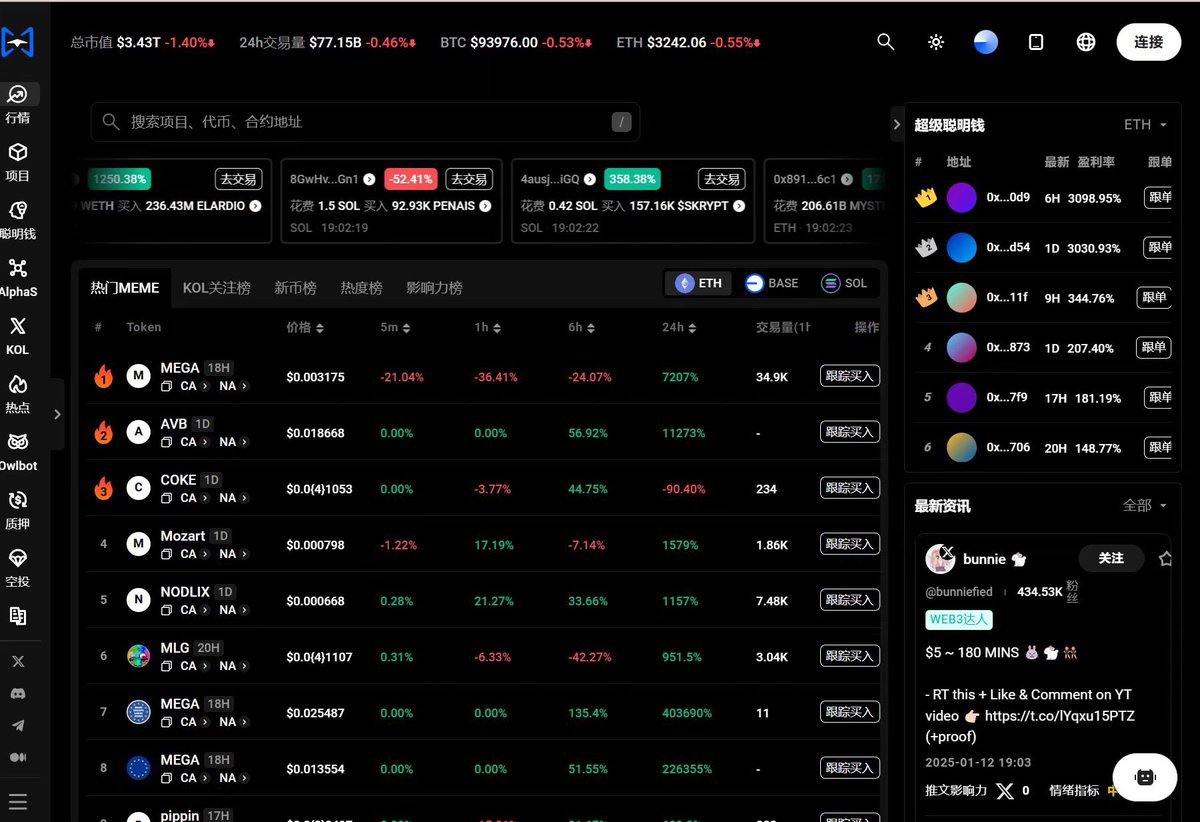Click 跟单 for address 0x...0d9

point(1159,198)
